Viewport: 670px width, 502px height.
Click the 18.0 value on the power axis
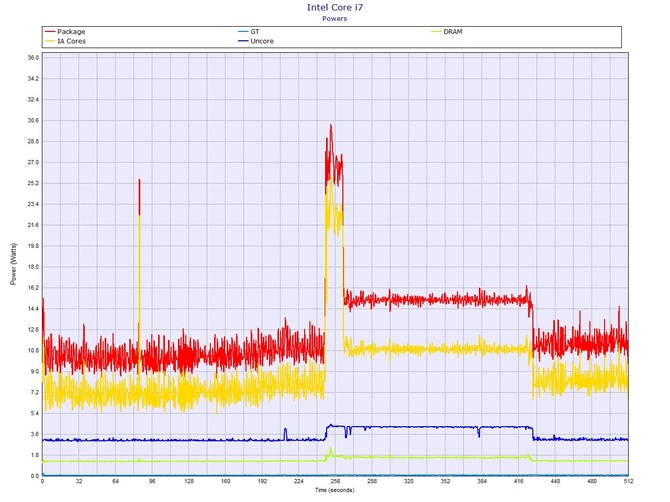33,267
